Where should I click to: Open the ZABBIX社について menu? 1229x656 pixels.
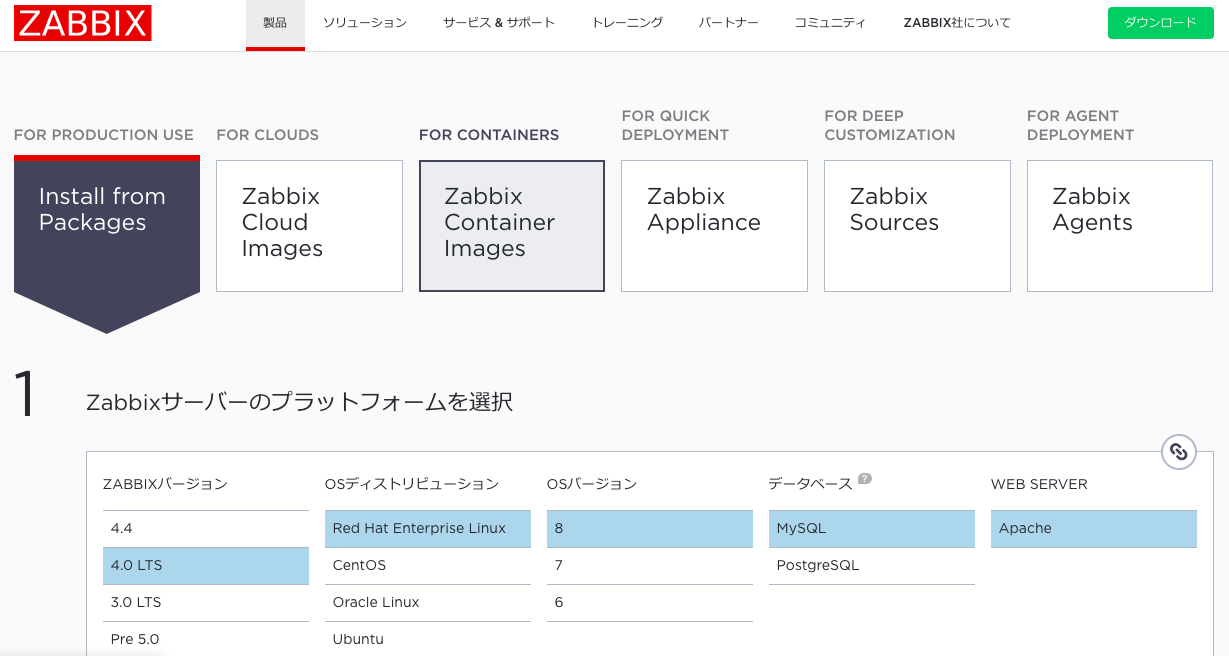956,23
